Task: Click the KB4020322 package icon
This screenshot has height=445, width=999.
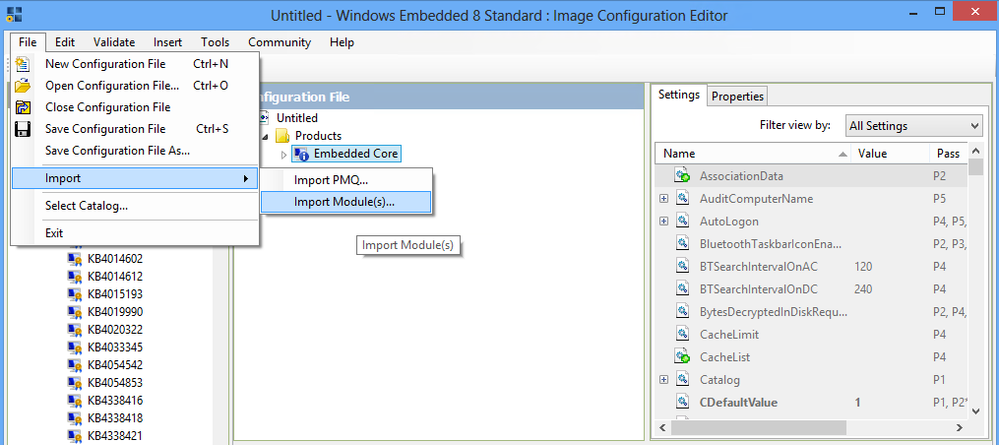Action: tap(75, 330)
